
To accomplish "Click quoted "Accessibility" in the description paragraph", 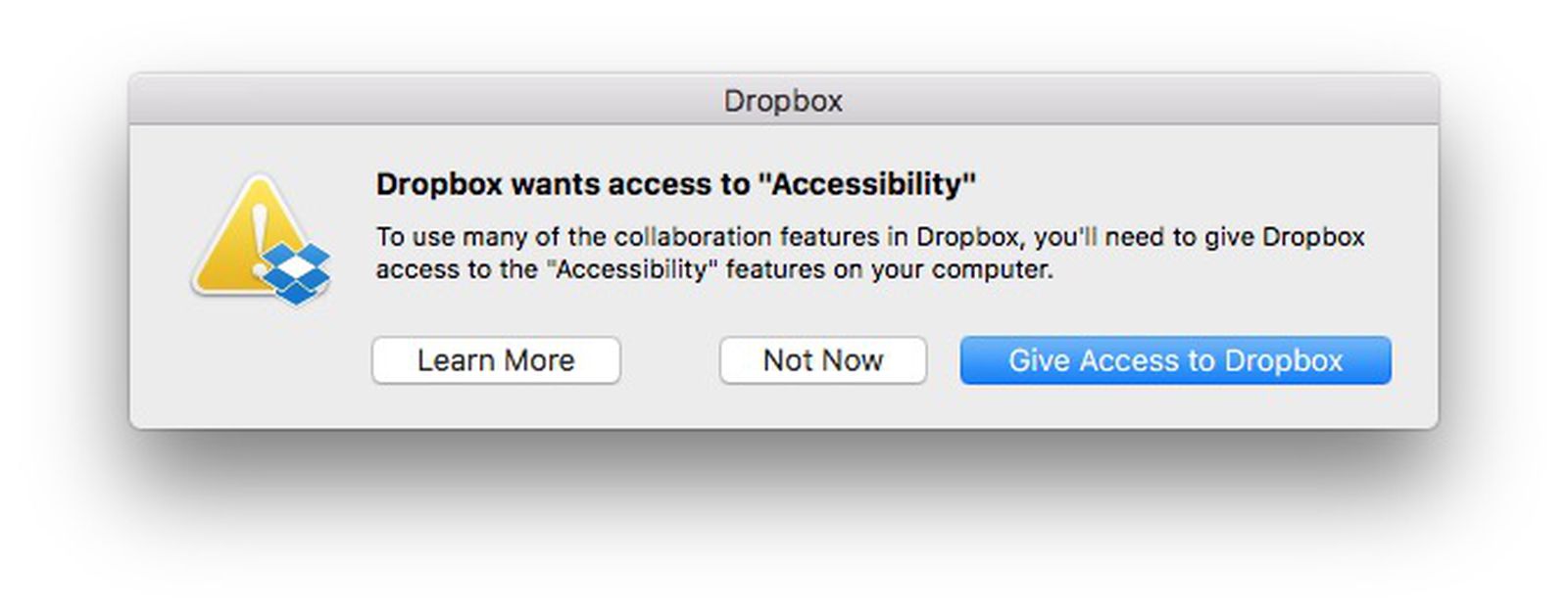I will [x=630, y=269].
